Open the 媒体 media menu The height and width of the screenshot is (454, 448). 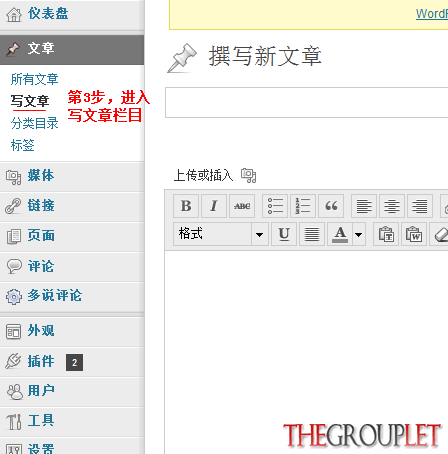(72, 177)
